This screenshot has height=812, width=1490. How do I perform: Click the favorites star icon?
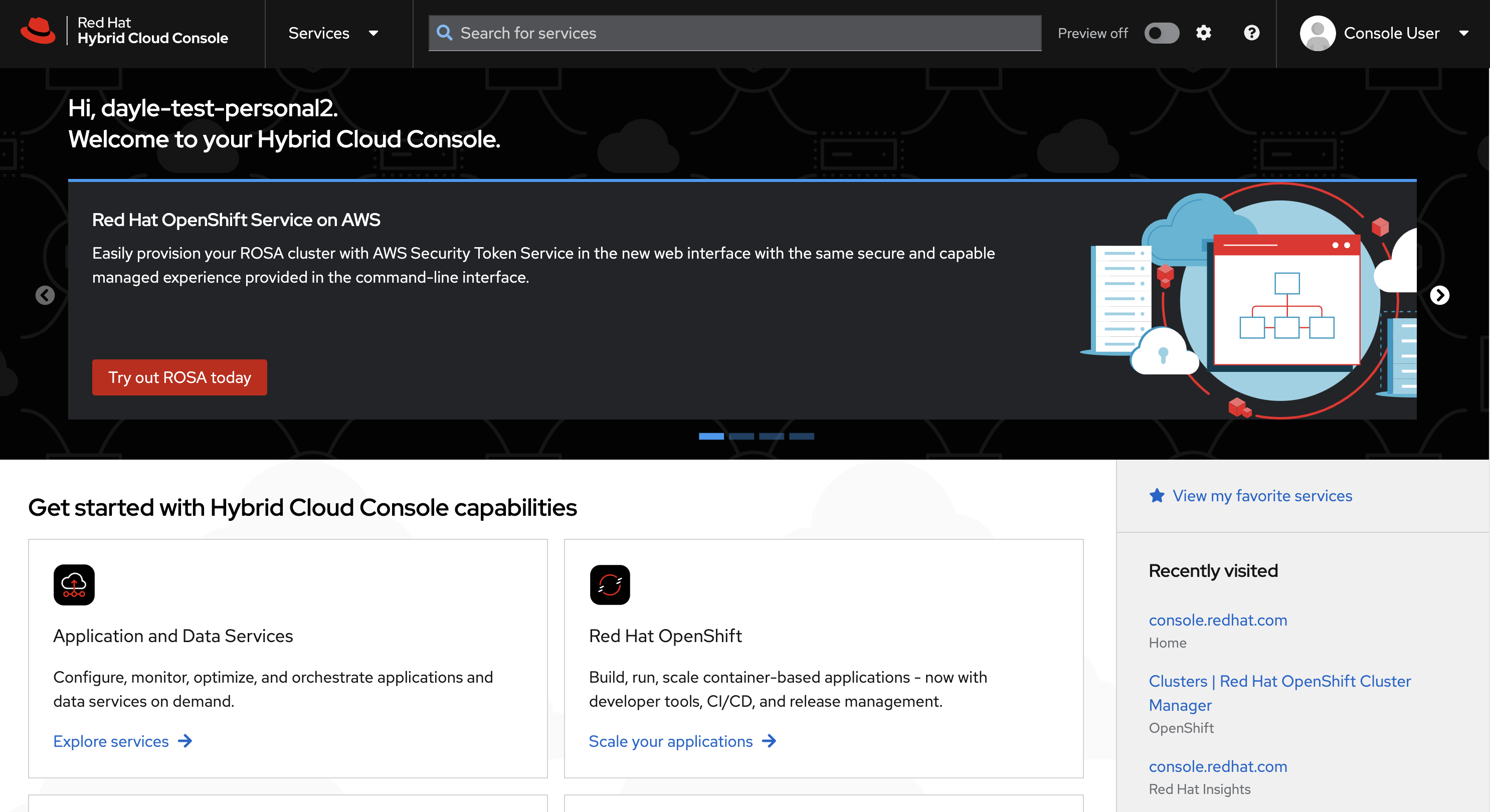click(x=1157, y=496)
